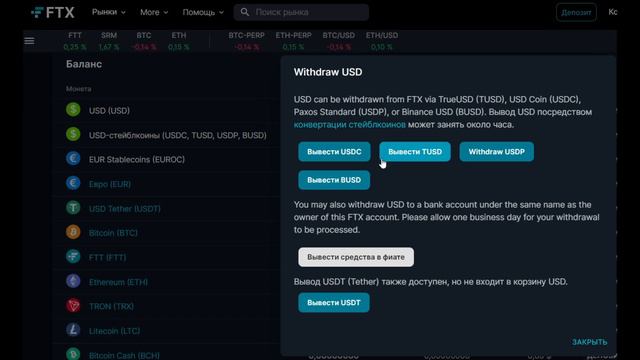
Task: Select BTC ticker in top bar
Action: point(144,41)
